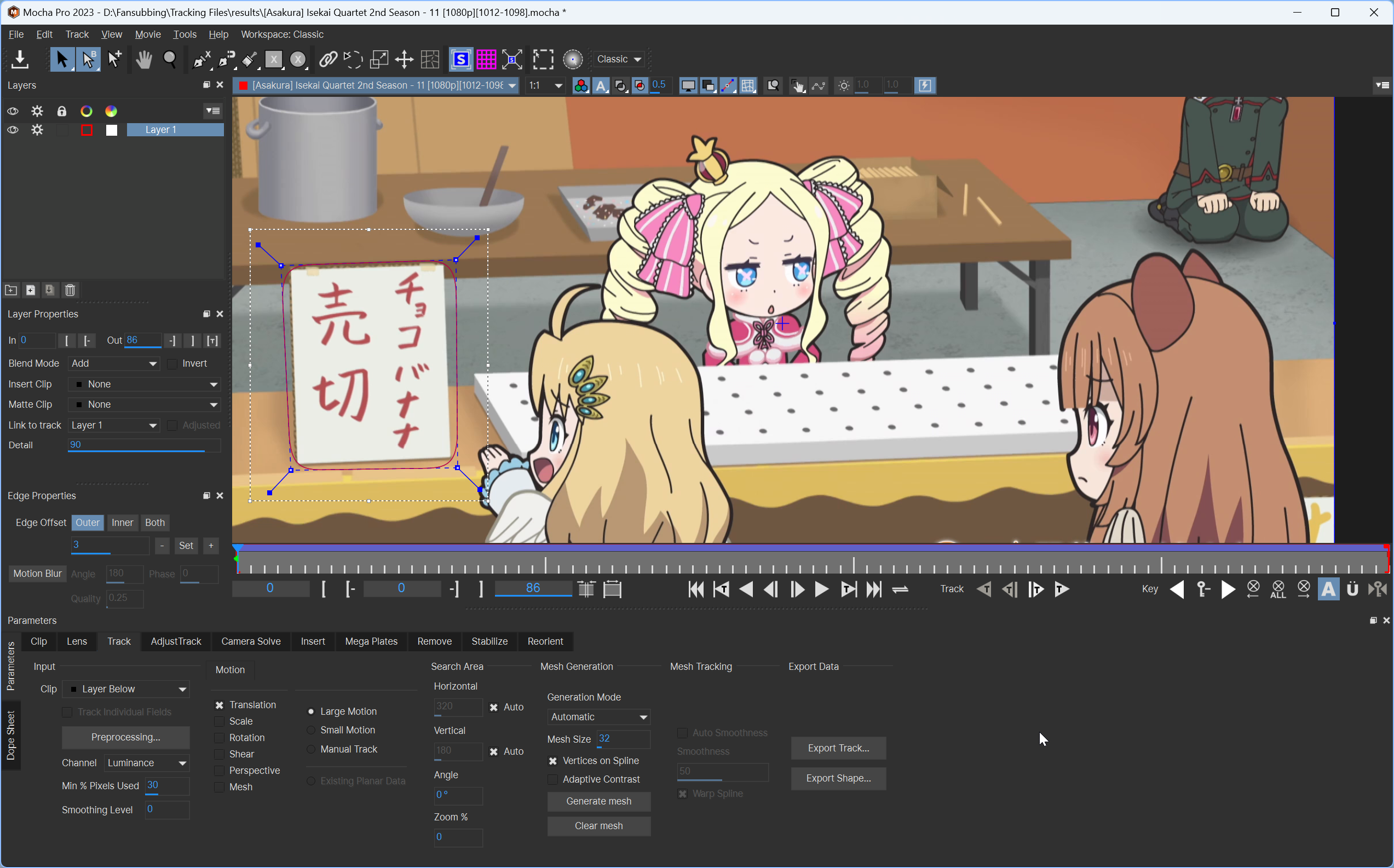The height and width of the screenshot is (868, 1394).
Task: Click the Link layers chain icon
Action: 328,59
